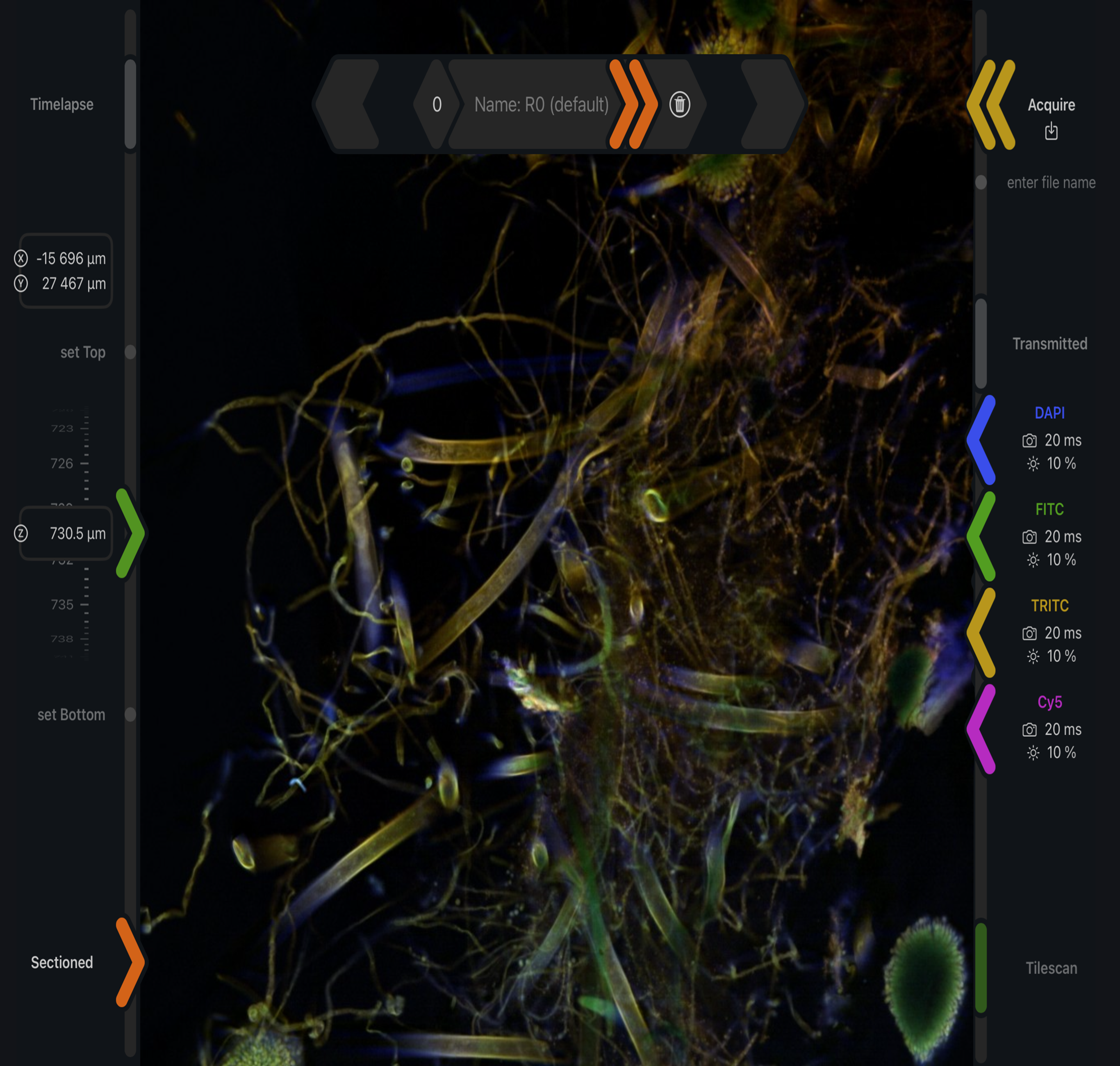Click the Cy5 light intensity sun icon

[1033, 753]
